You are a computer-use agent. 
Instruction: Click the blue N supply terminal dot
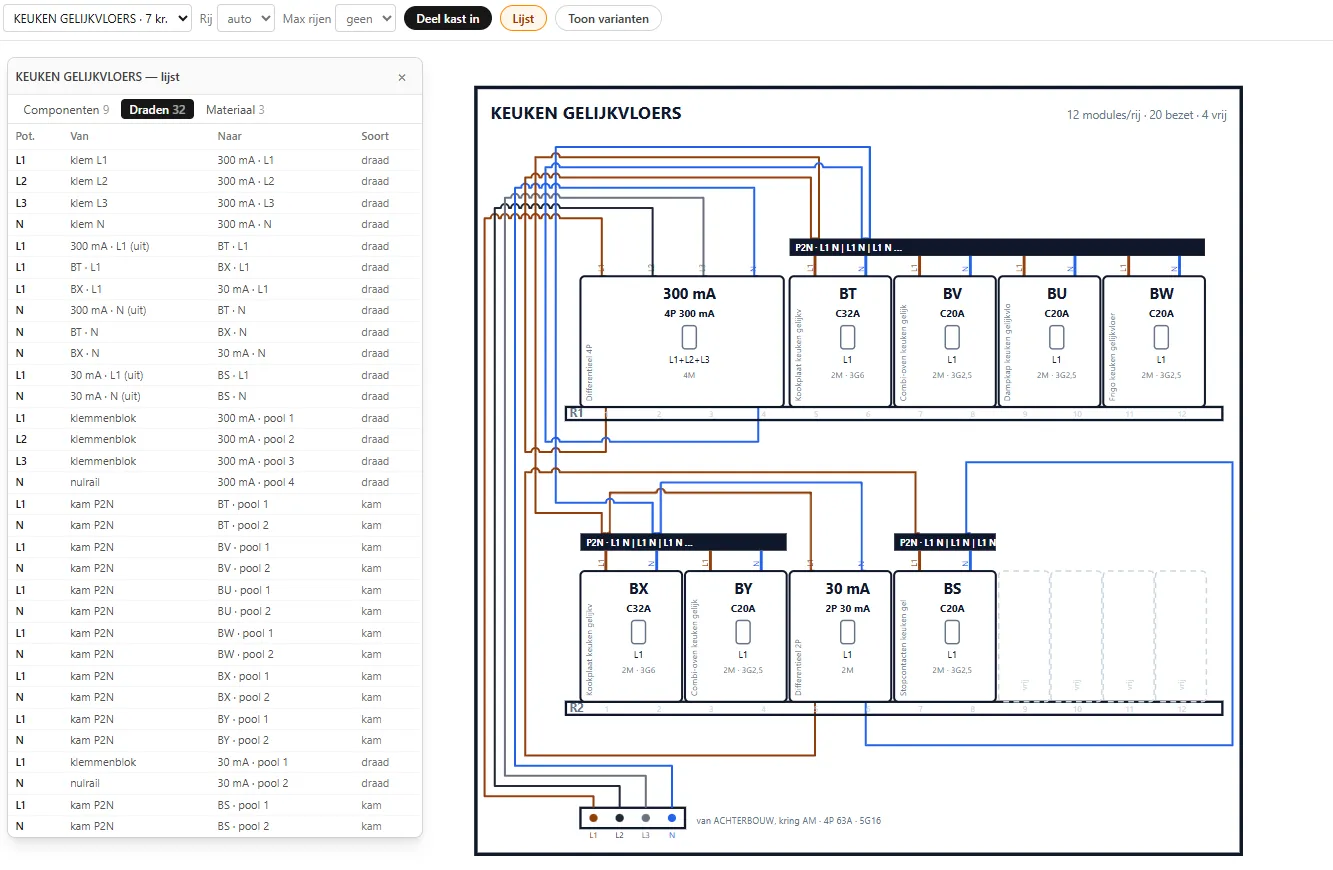pos(671,818)
